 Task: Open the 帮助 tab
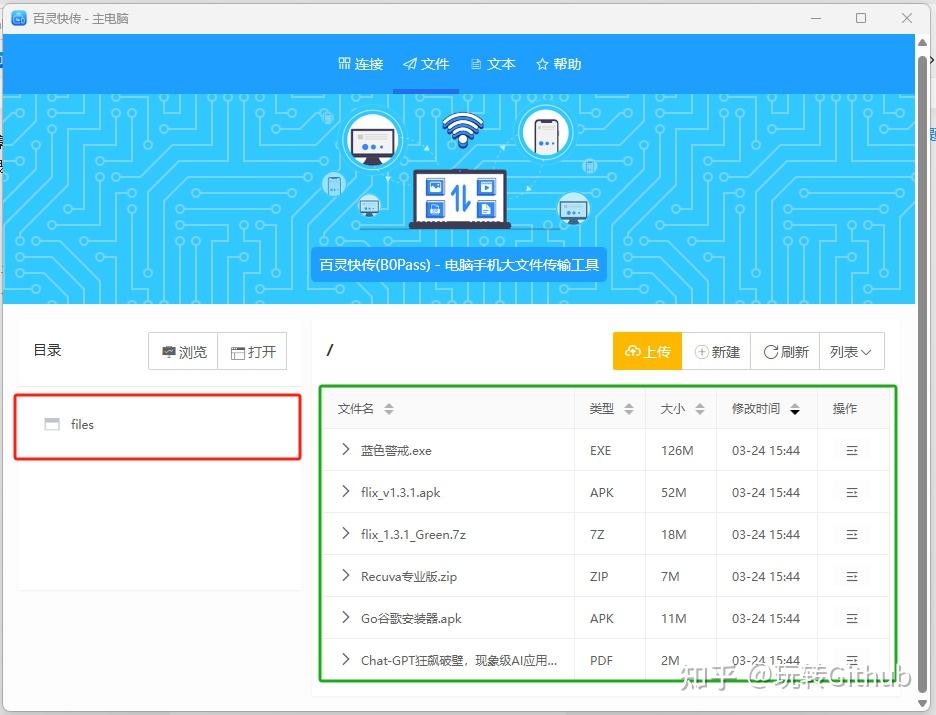(559, 64)
